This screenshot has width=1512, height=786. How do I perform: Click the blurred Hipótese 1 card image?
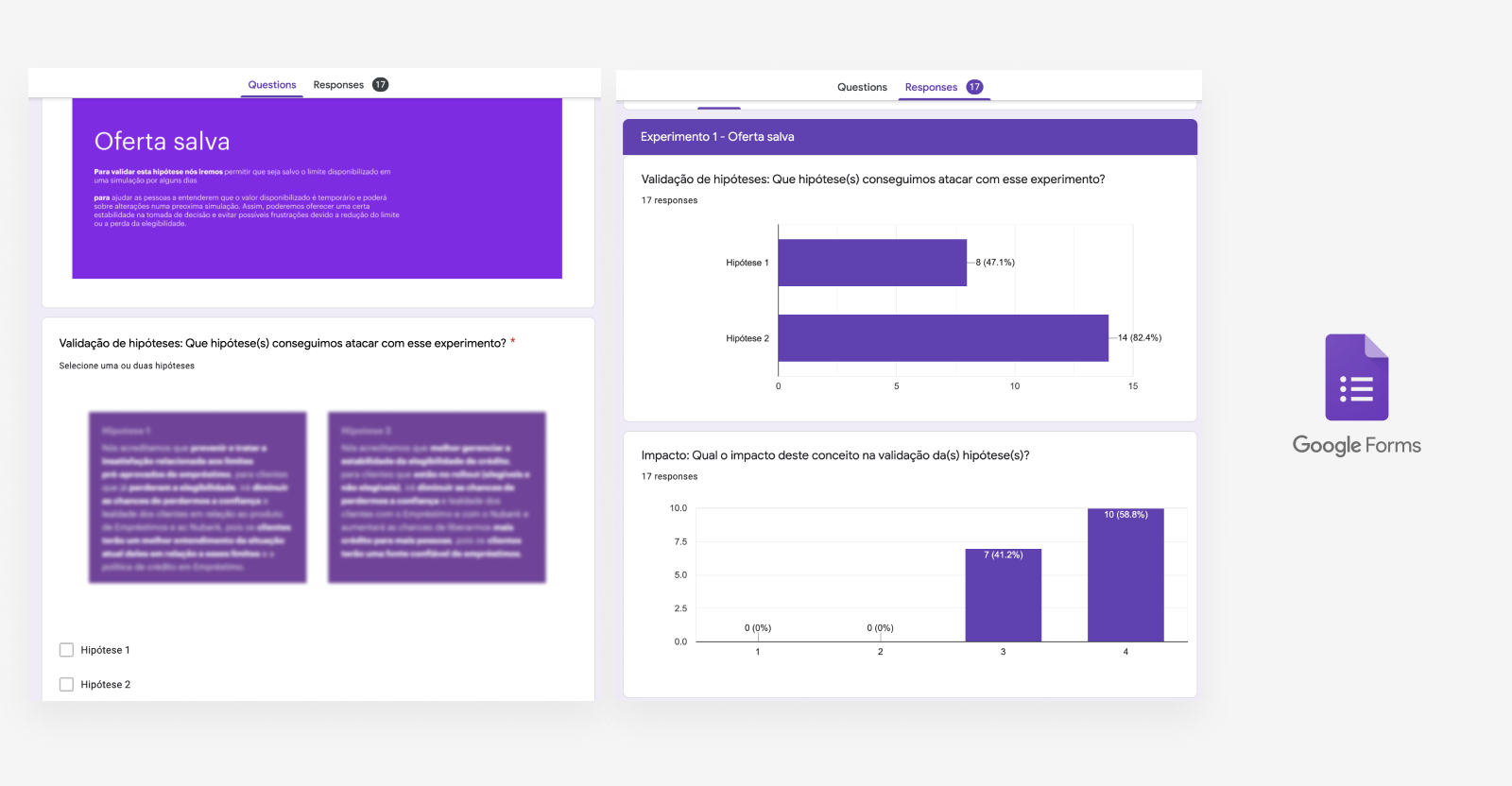[x=198, y=497]
